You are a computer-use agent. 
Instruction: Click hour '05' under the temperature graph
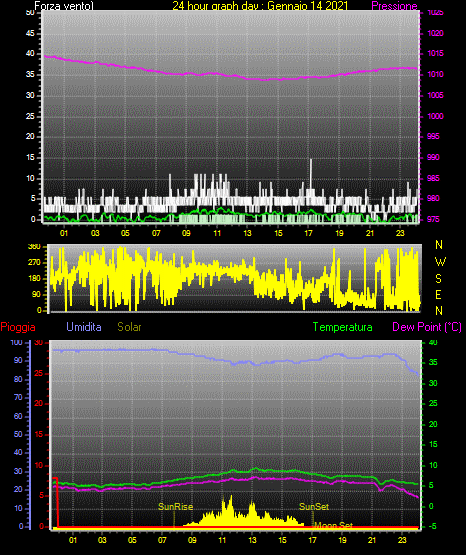point(132,540)
